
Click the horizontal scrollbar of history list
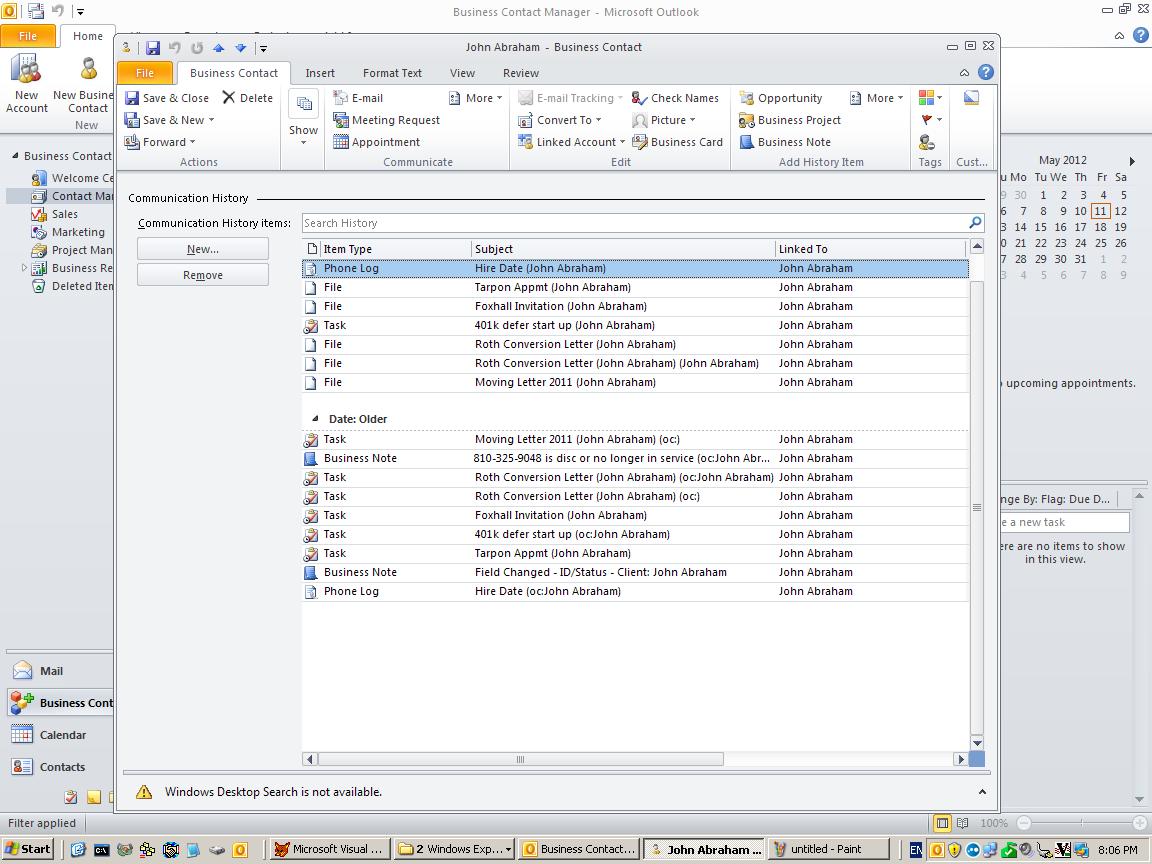click(x=520, y=759)
